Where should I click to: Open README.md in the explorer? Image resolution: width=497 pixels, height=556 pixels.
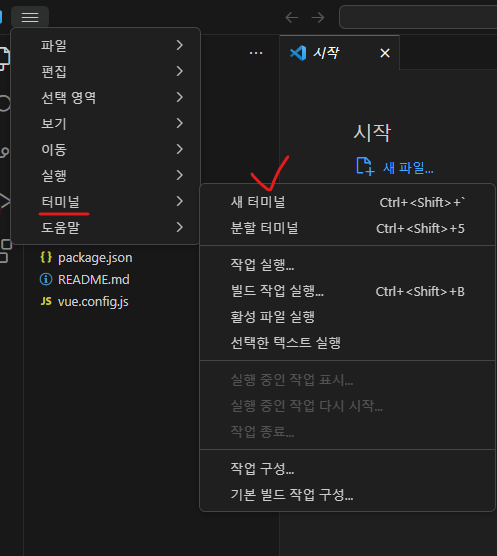click(x=94, y=279)
